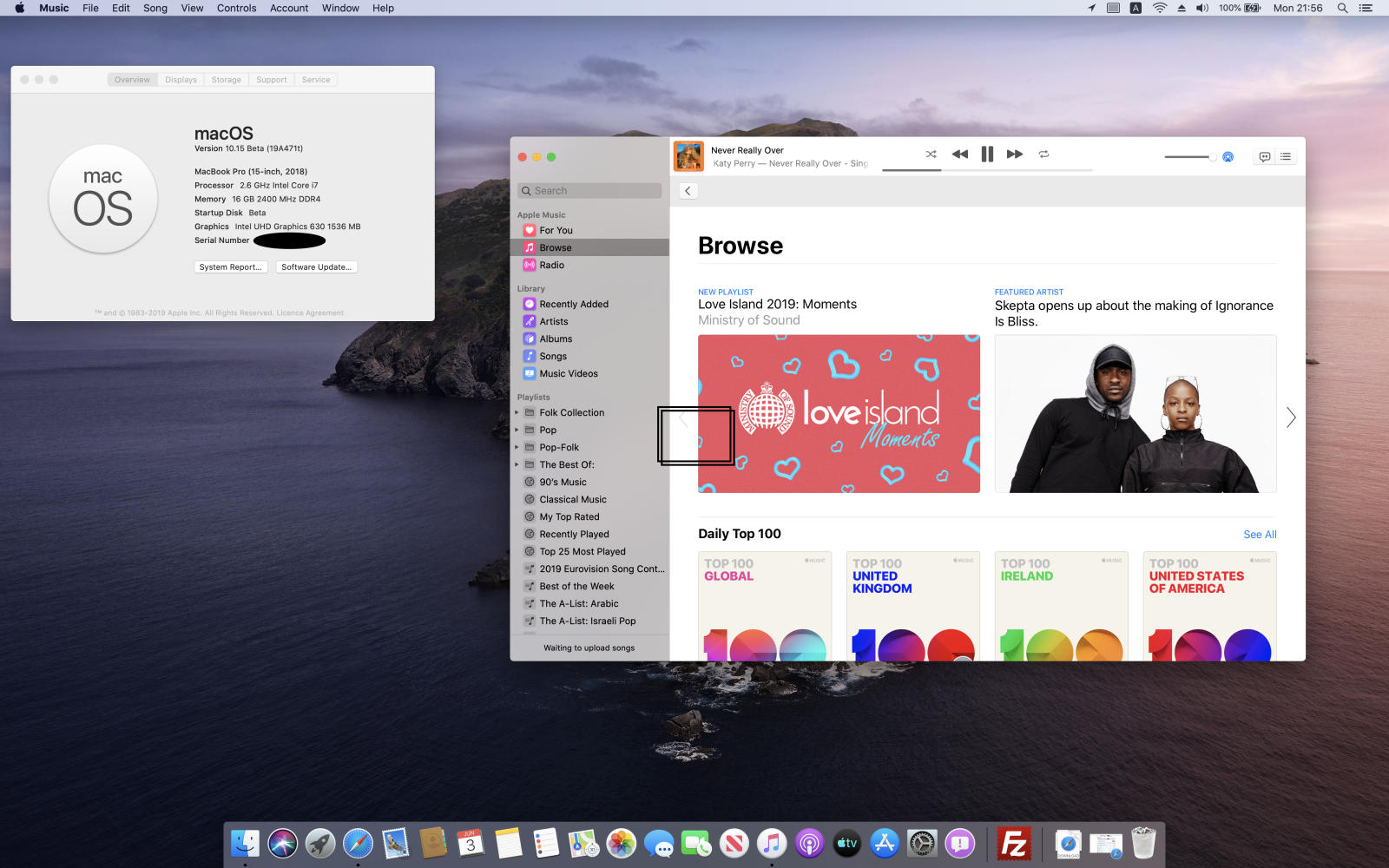Advance the Browse carousel with right chevron

pyautogui.click(x=1291, y=418)
